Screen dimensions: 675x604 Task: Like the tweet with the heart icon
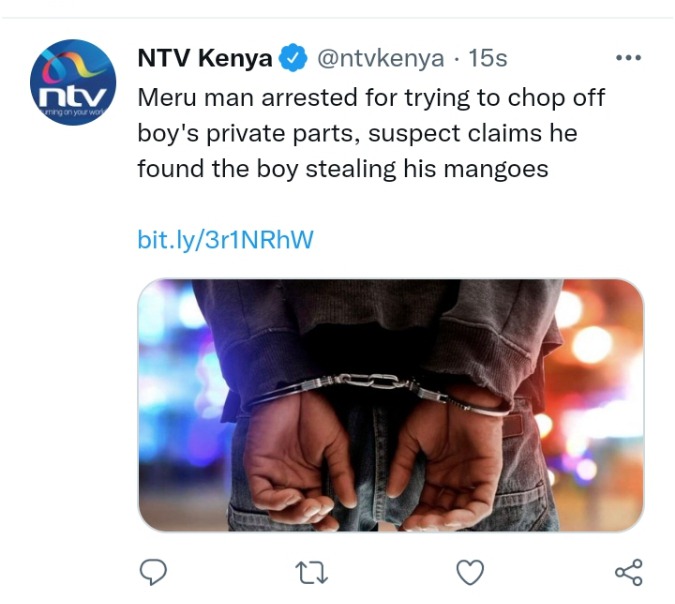click(470, 573)
